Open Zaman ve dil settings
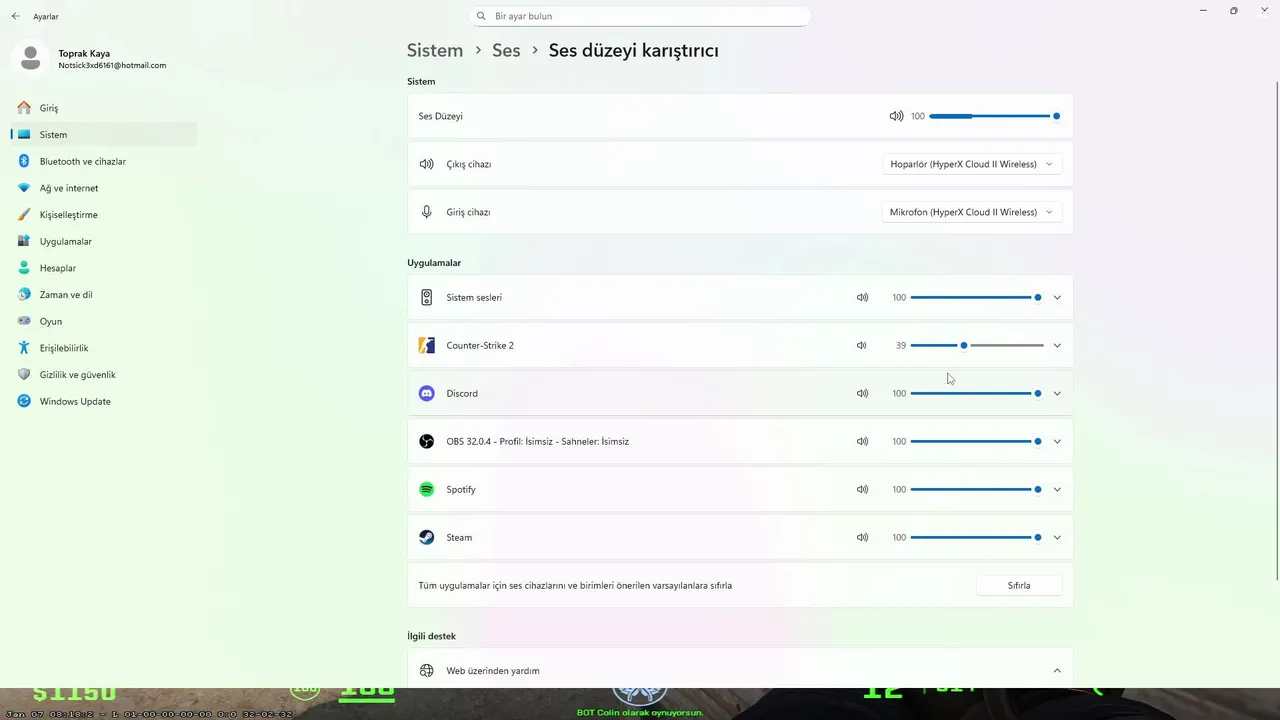The image size is (1280, 720). tap(104, 294)
